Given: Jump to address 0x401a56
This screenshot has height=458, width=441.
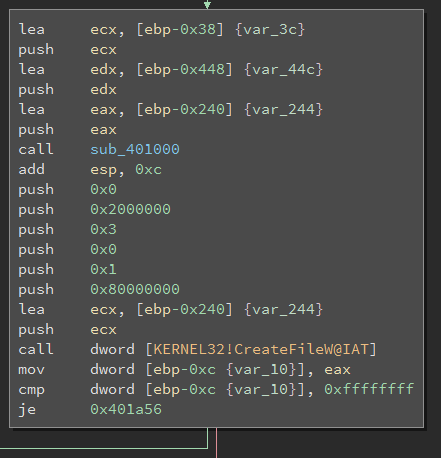Looking at the screenshot, I should pos(126,410).
